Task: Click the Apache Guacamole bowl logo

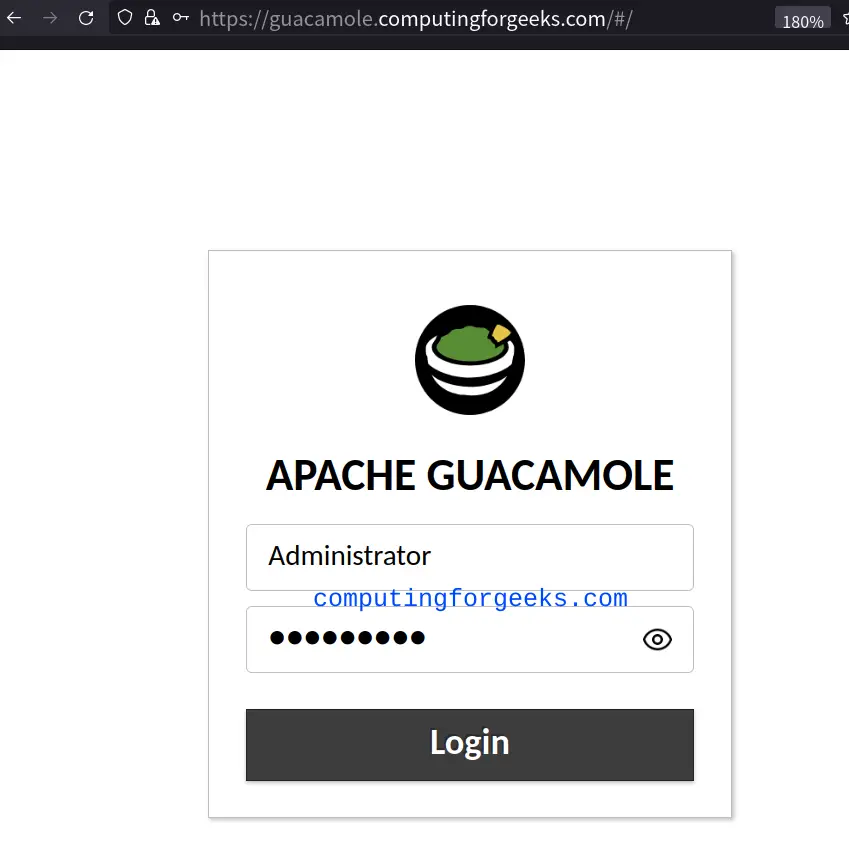Action: pyautogui.click(x=470, y=360)
